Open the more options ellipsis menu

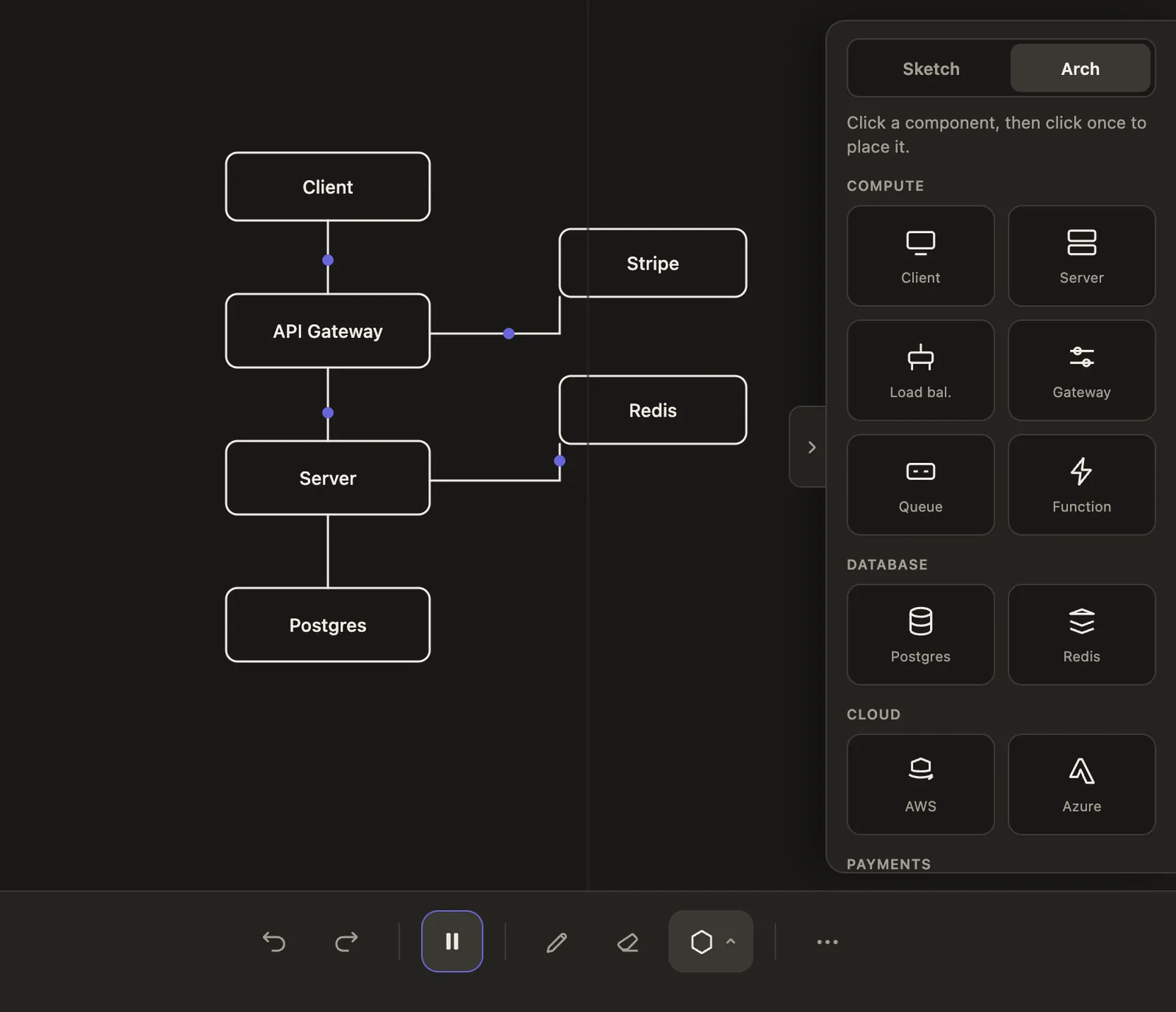(x=828, y=941)
